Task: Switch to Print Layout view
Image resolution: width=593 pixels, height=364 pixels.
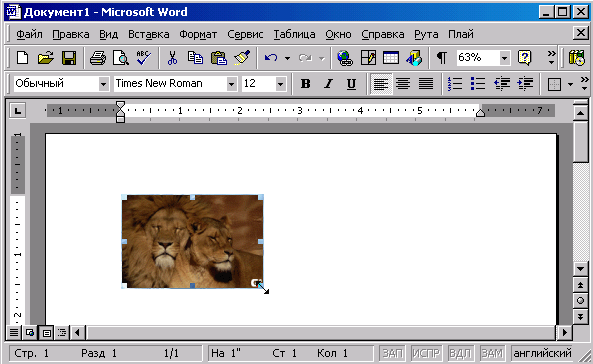Action: tap(47, 333)
